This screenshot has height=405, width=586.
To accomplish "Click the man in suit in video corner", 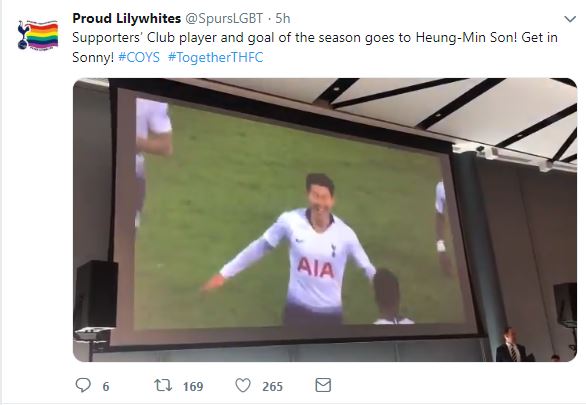I will (x=511, y=344).
